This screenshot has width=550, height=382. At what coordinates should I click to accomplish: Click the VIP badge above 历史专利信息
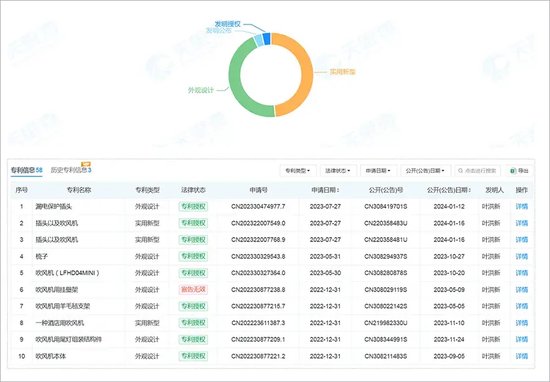86,164
